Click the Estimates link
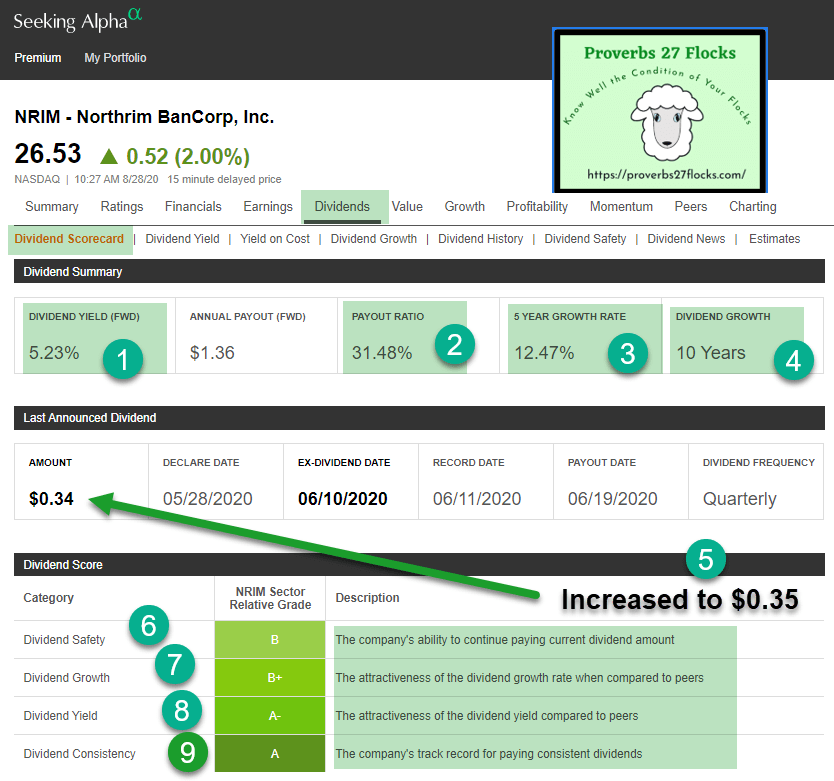 pos(774,239)
